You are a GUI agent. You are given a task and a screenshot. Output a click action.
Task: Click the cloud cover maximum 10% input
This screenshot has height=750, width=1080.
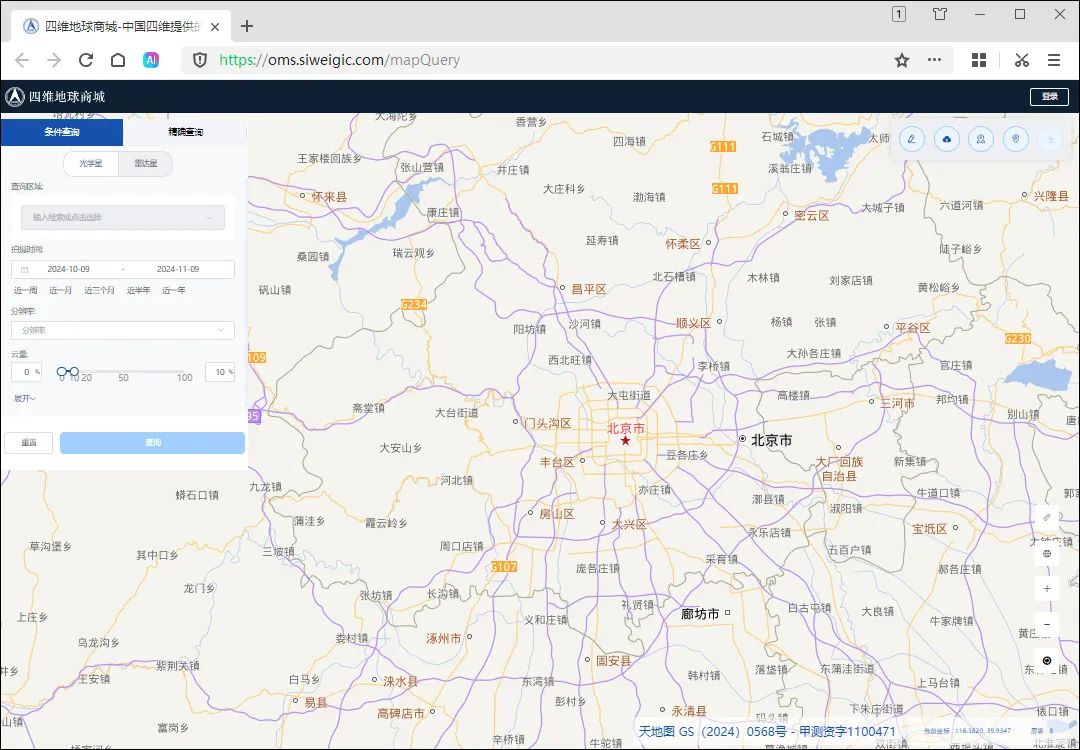220,372
